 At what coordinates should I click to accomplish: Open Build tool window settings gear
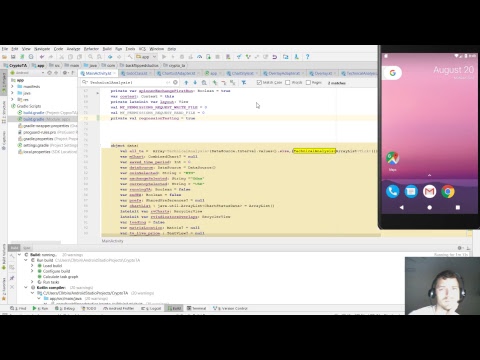click(460, 248)
